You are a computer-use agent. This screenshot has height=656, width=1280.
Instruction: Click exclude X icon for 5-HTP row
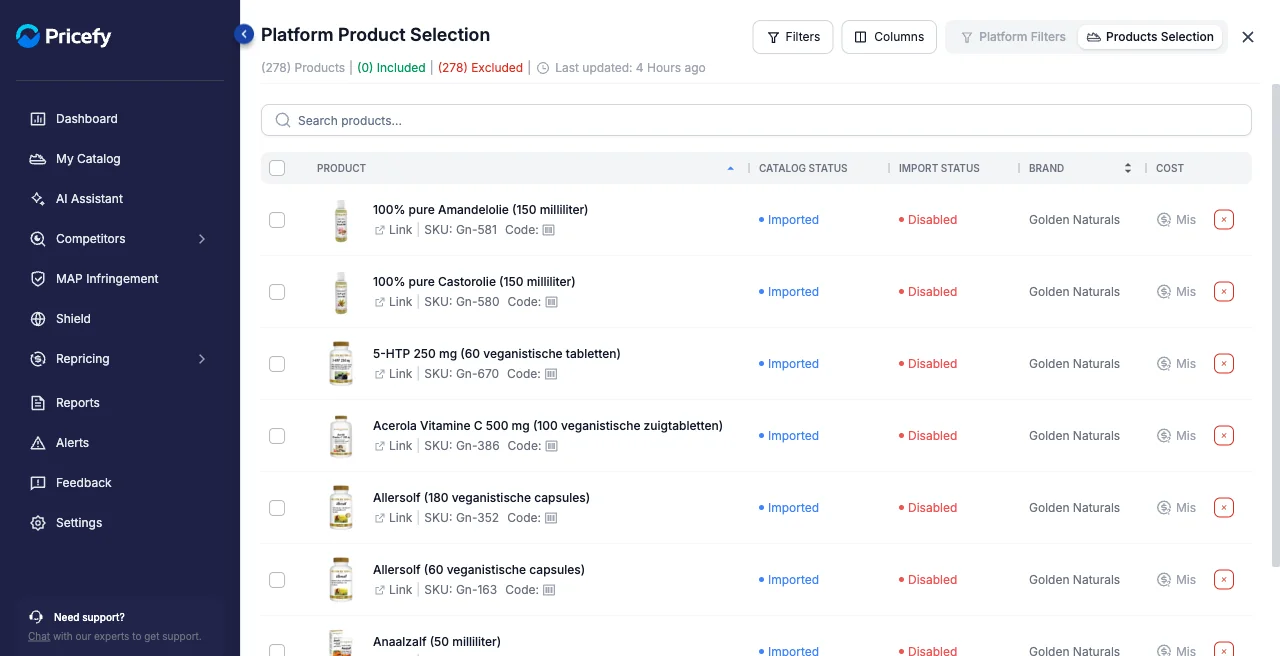point(1224,364)
